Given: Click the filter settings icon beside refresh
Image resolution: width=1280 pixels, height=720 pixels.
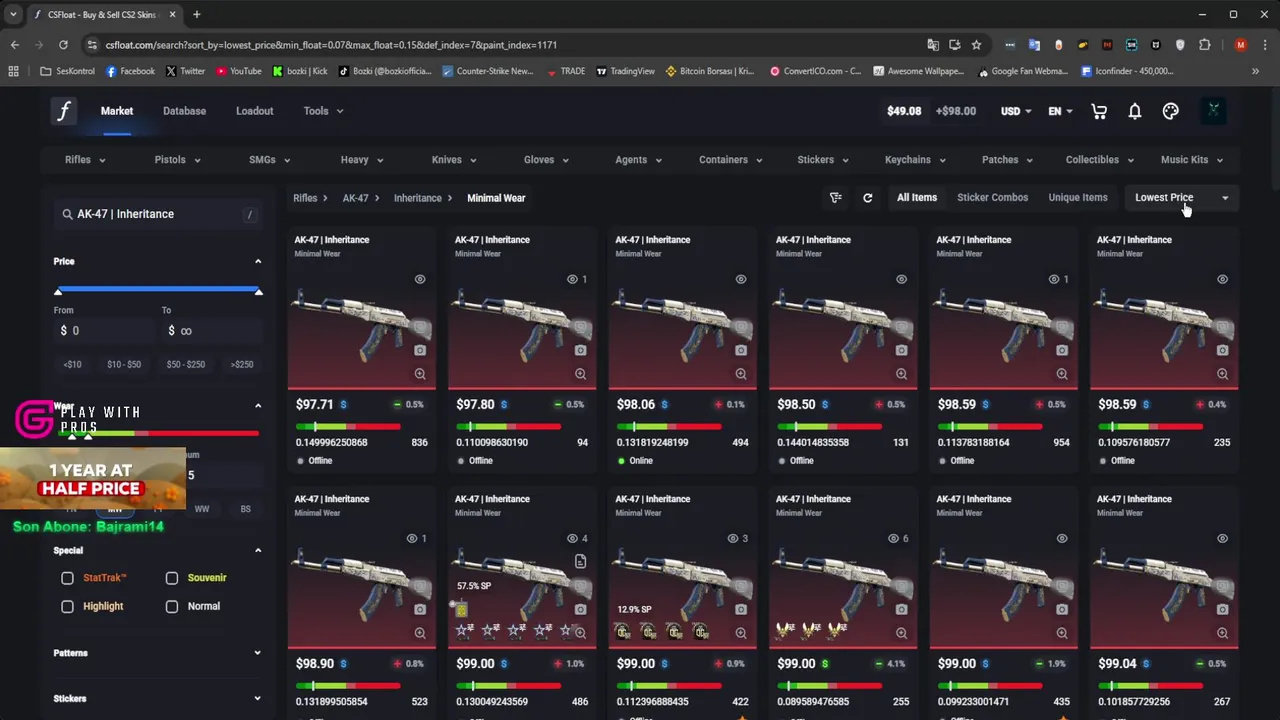Looking at the screenshot, I should (x=836, y=198).
